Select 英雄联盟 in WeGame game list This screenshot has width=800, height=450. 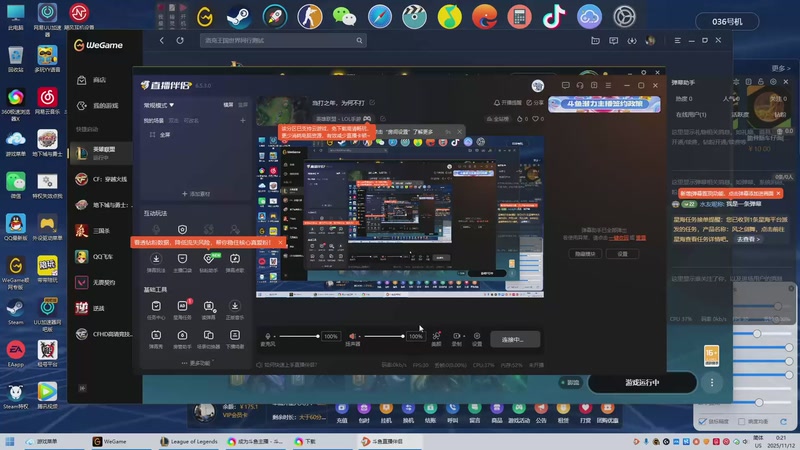pyautogui.click(x=101, y=153)
